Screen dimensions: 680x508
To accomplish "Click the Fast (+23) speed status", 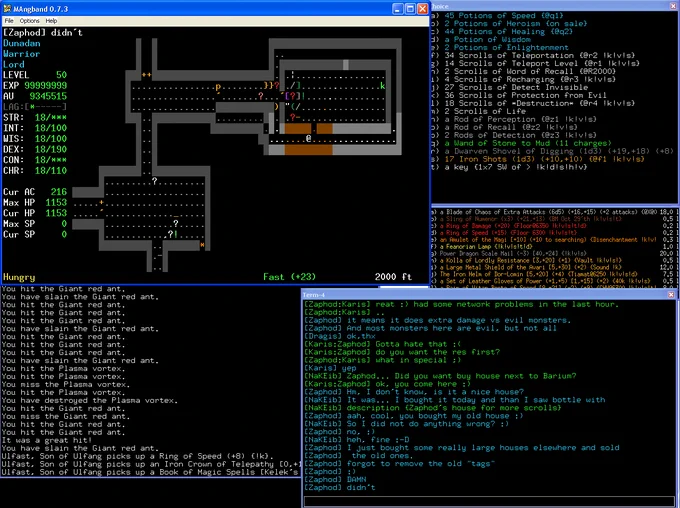I will 289,277.
